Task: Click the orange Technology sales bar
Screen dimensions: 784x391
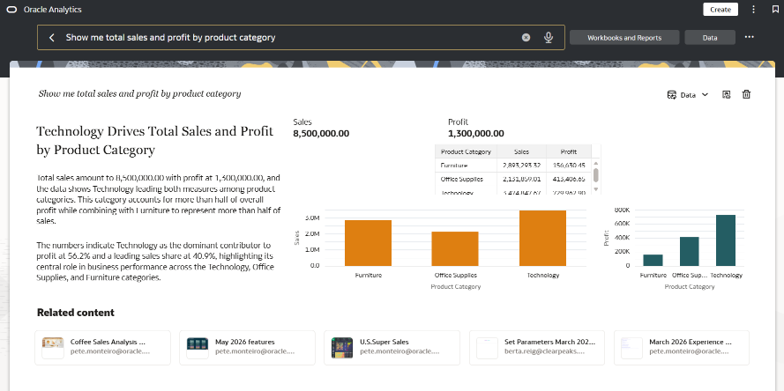Action: coord(542,238)
